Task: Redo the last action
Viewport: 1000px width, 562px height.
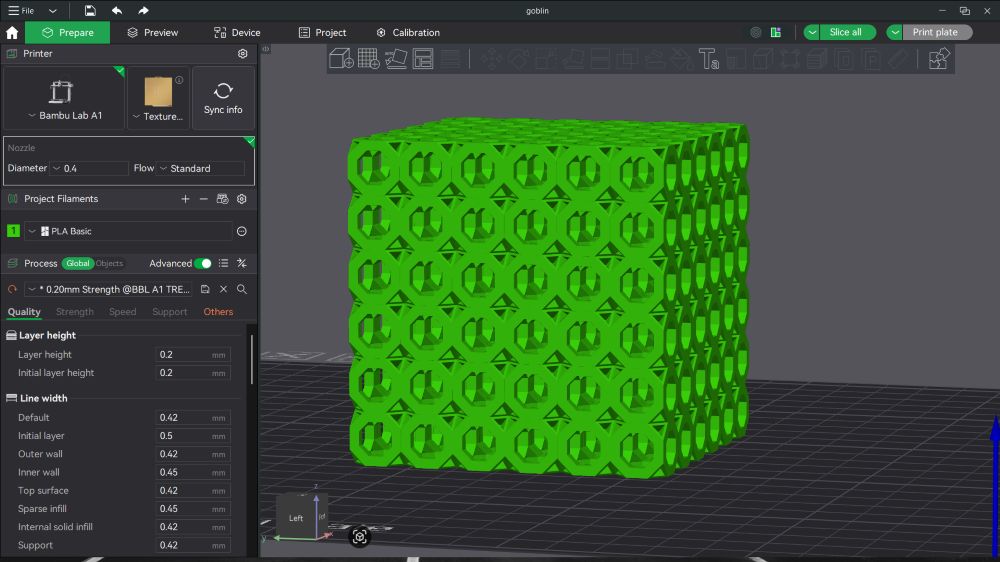Action: tap(143, 10)
